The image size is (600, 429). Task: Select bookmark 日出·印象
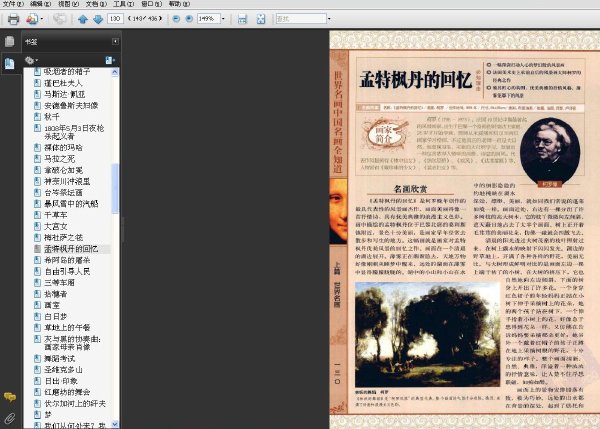(61, 381)
